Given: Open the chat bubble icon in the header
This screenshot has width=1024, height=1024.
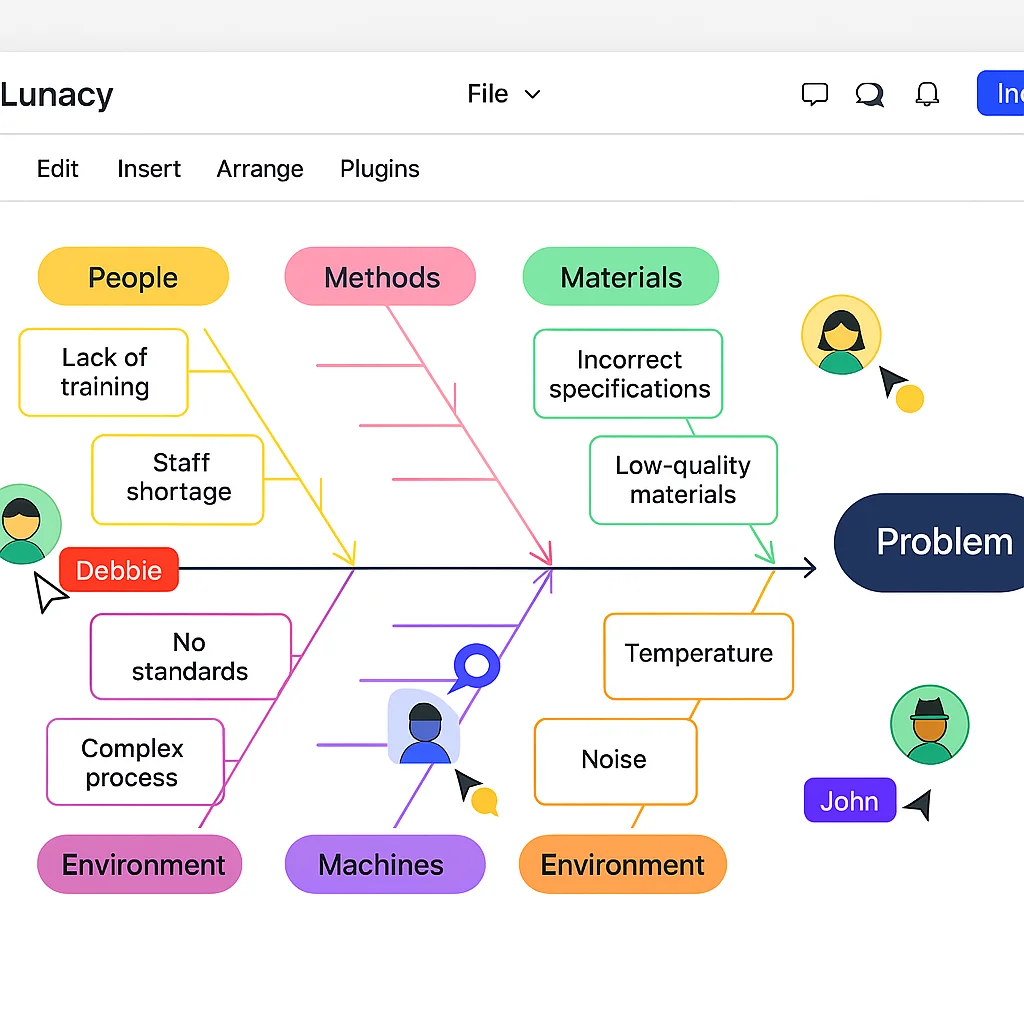Looking at the screenshot, I should click(x=869, y=93).
